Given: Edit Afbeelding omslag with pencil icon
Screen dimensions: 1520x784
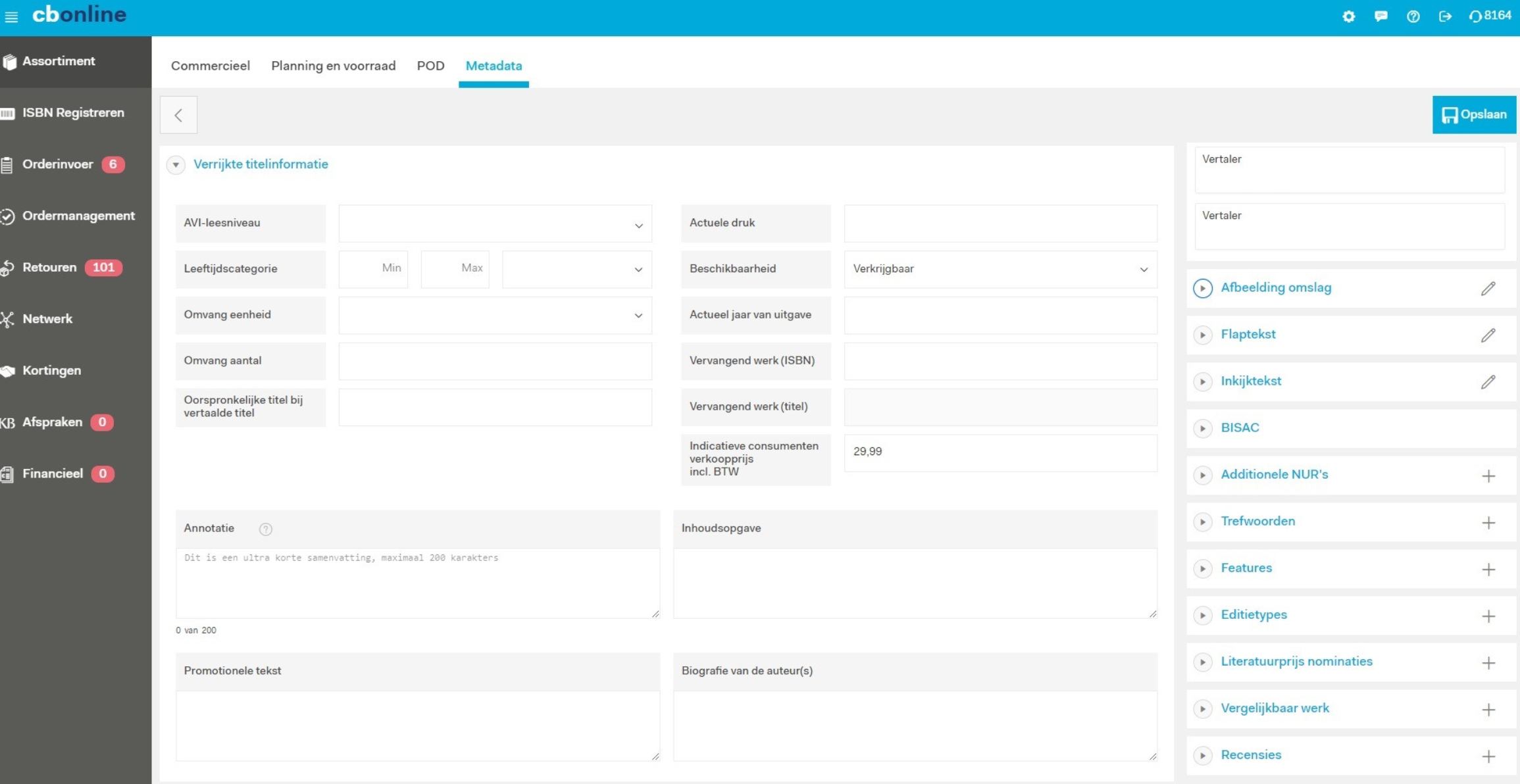Looking at the screenshot, I should pyautogui.click(x=1488, y=288).
